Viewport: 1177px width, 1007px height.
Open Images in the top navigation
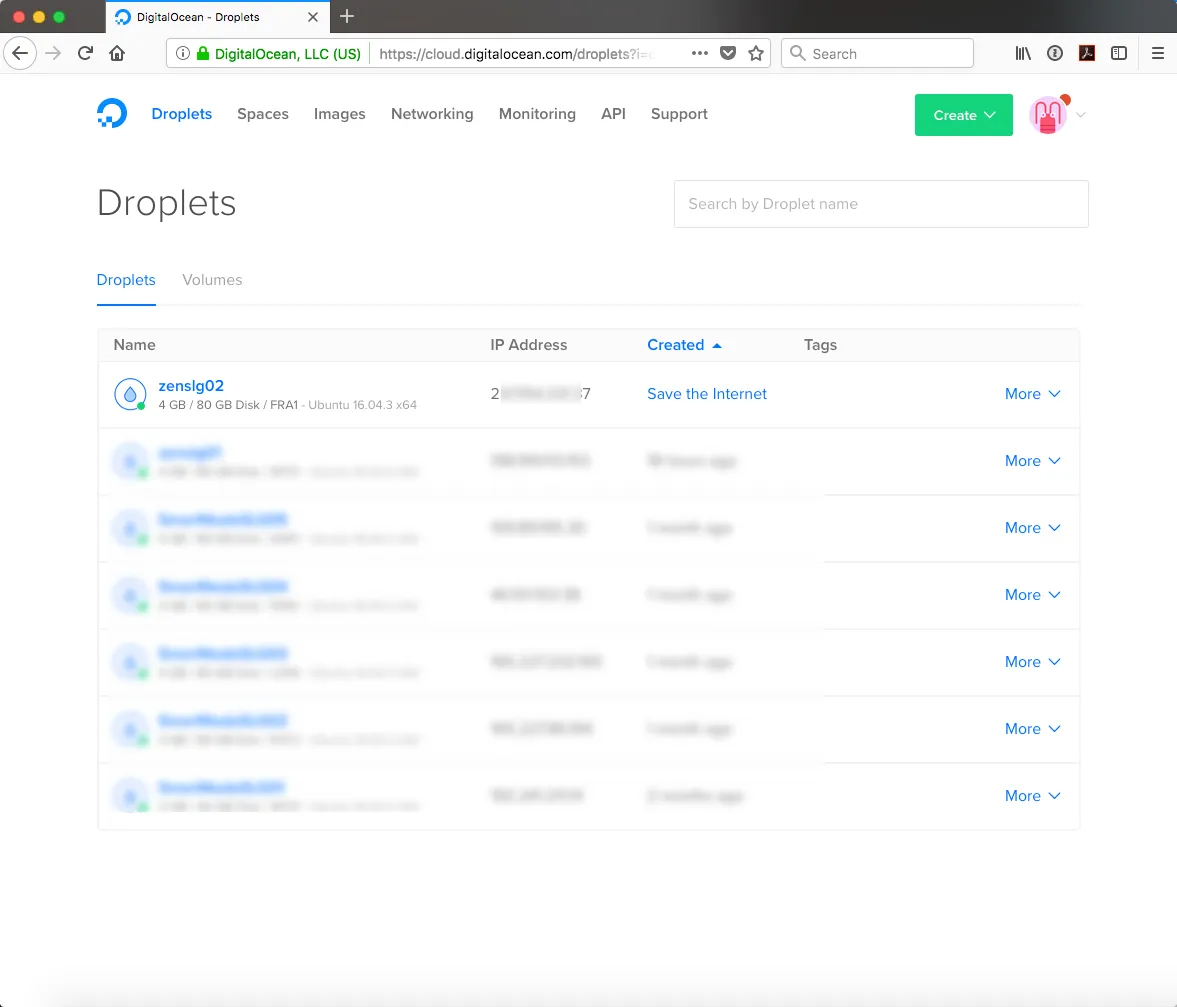339,114
